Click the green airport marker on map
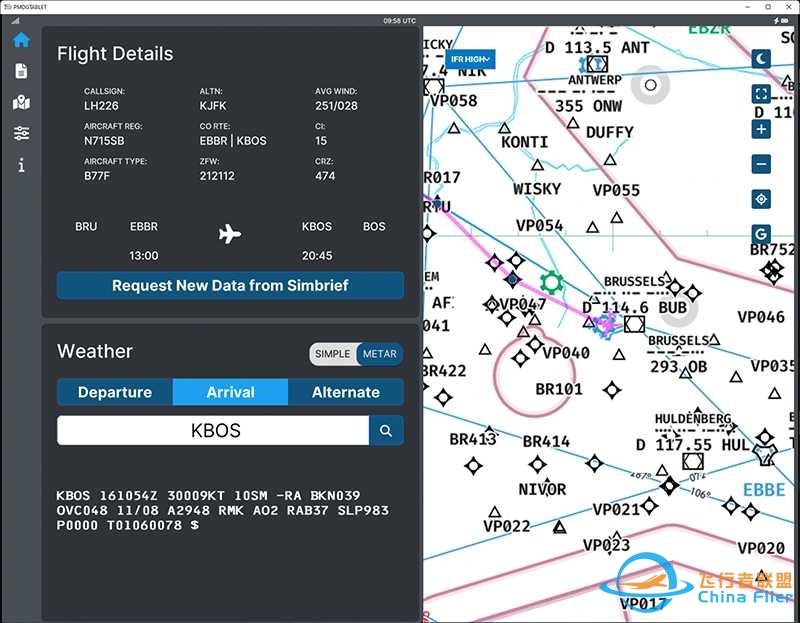800x623 pixels. (x=552, y=282)
